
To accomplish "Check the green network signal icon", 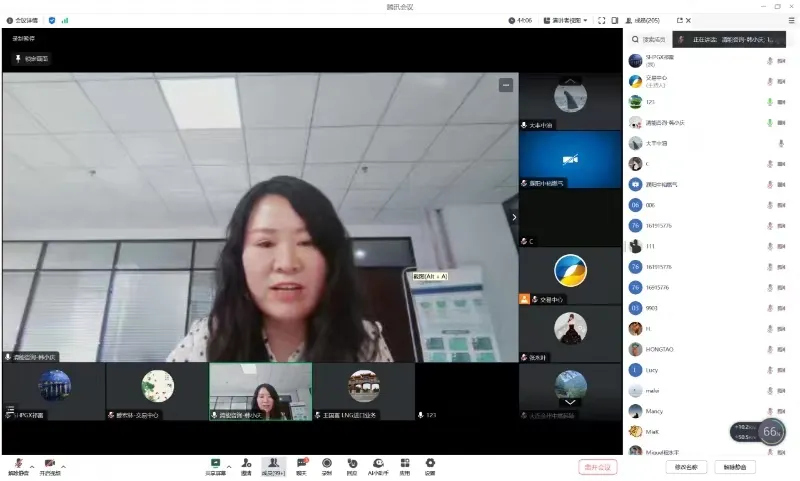I will 65,20.
